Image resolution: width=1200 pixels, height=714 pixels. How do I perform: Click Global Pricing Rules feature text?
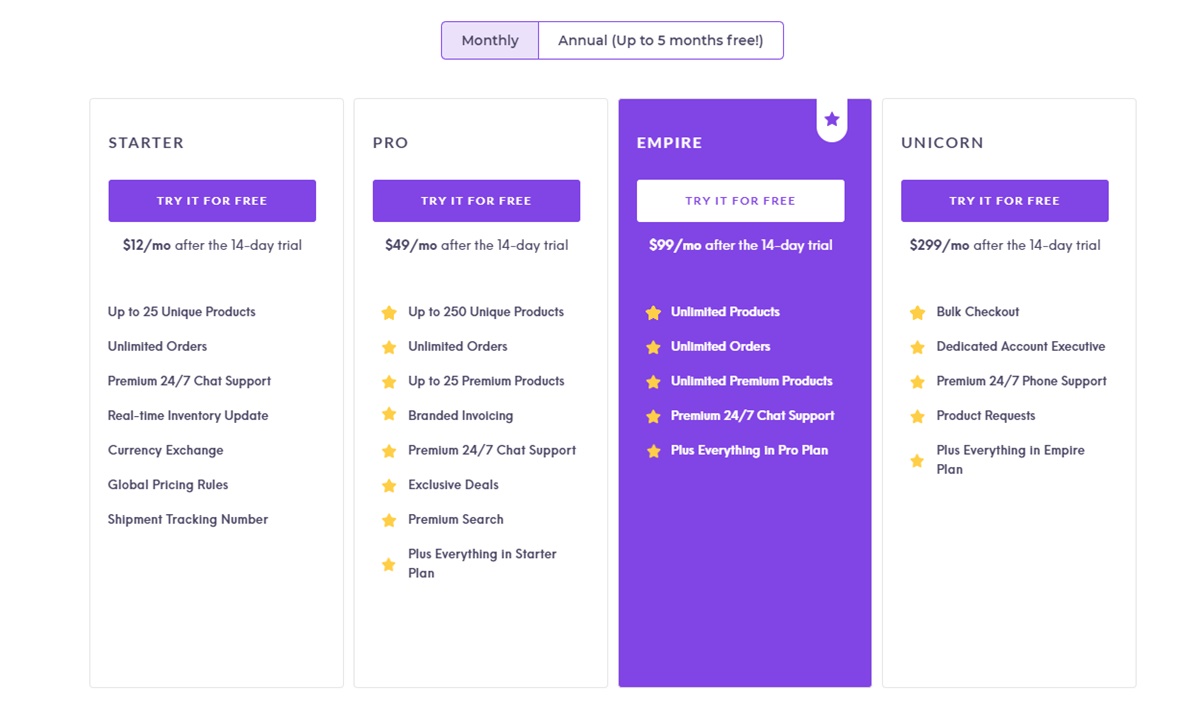[x=168, y=485]
